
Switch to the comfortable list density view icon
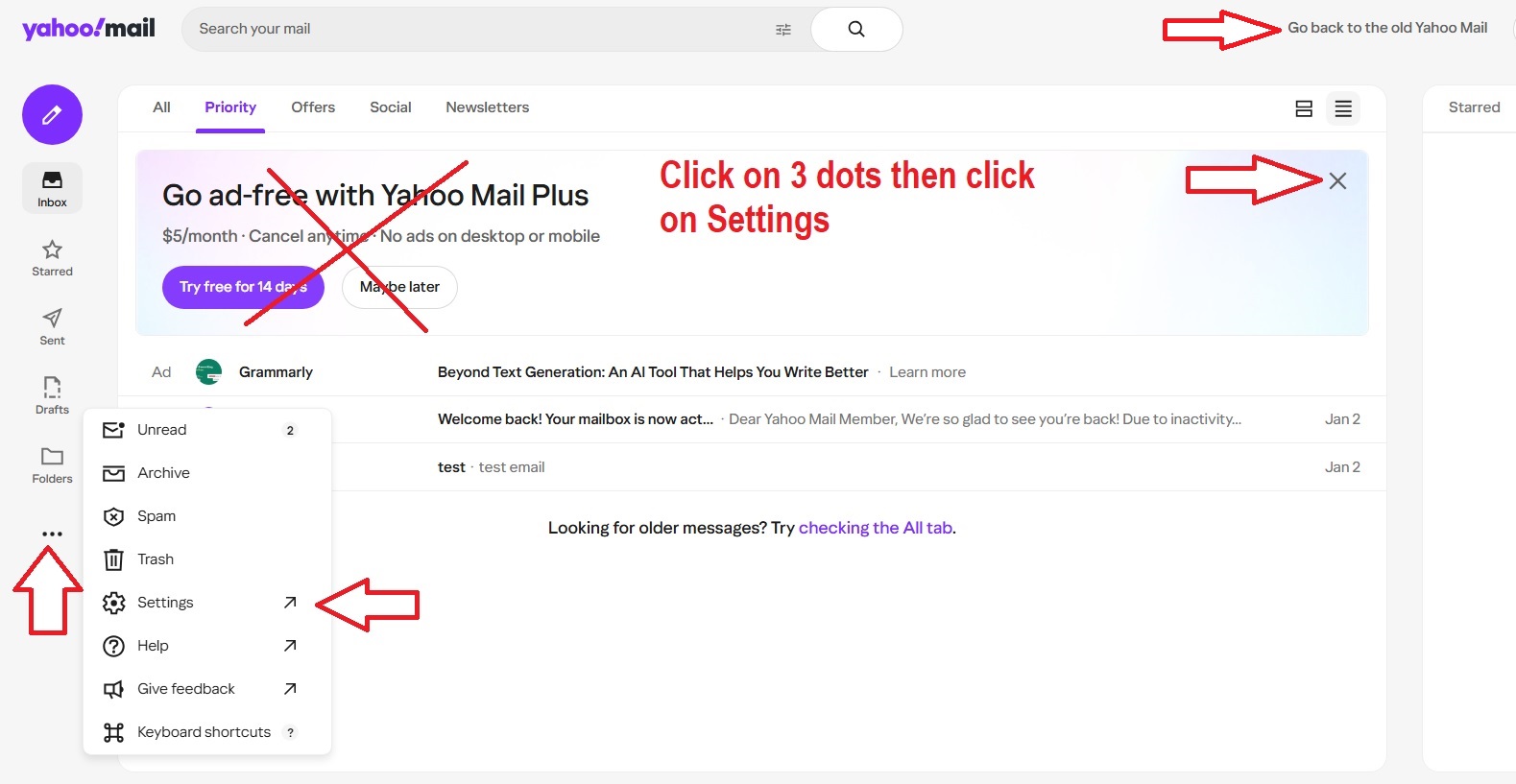(1304, 108)
